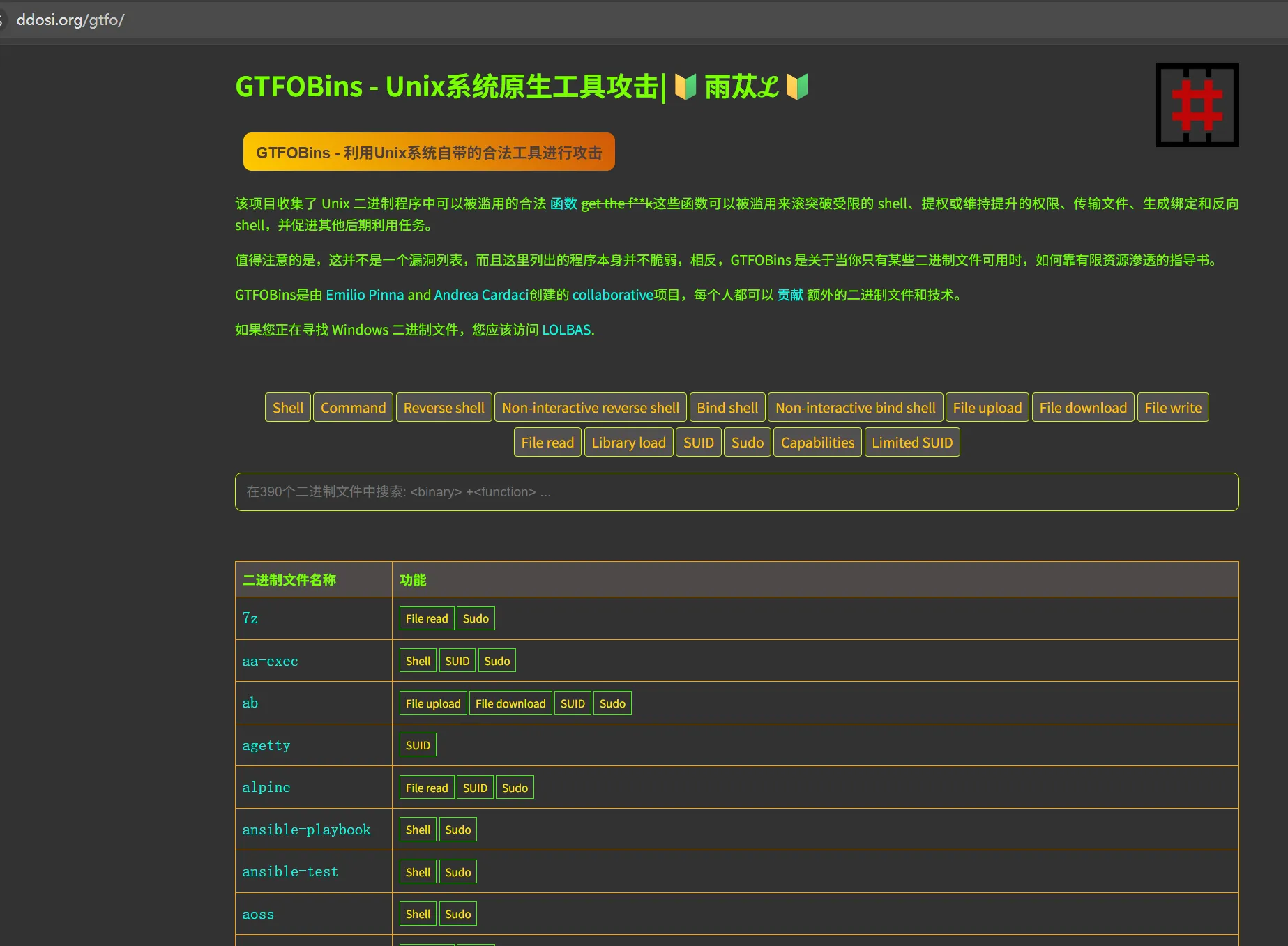The image size is (1288, 946).
Task: Click Shell tag in ansible-playbook row
Action: point(418,830)
